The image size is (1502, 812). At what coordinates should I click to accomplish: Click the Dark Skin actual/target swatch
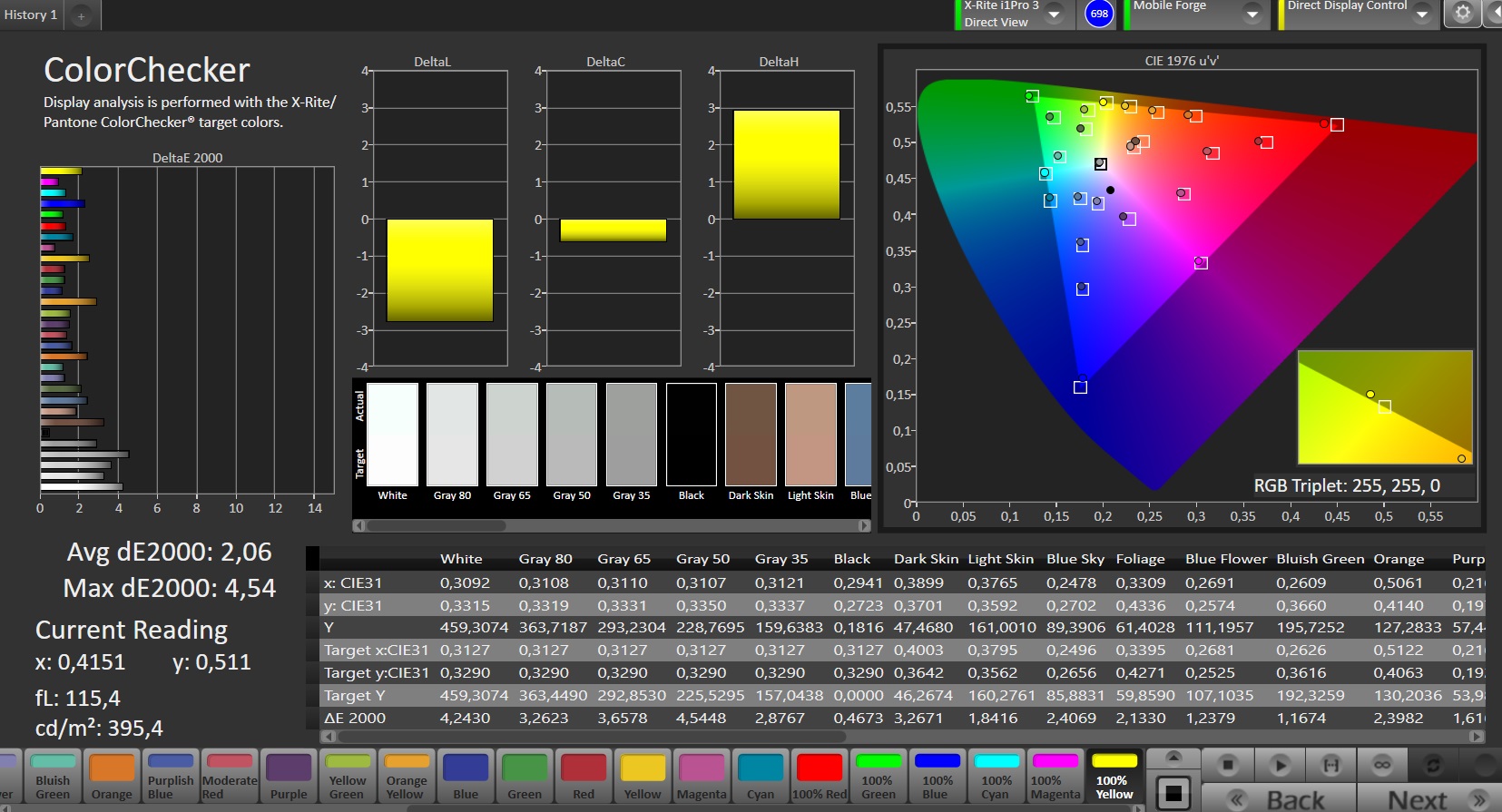751,435
